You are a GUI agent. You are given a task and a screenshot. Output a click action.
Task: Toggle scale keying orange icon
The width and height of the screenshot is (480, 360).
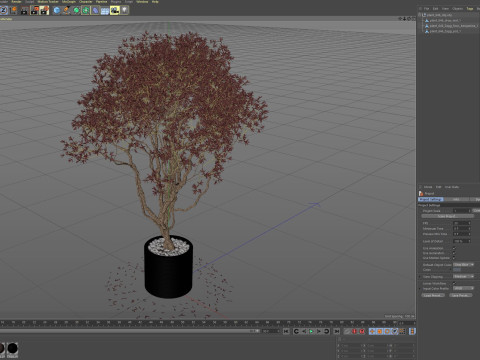pyautogui.click(x=380, y=331)
